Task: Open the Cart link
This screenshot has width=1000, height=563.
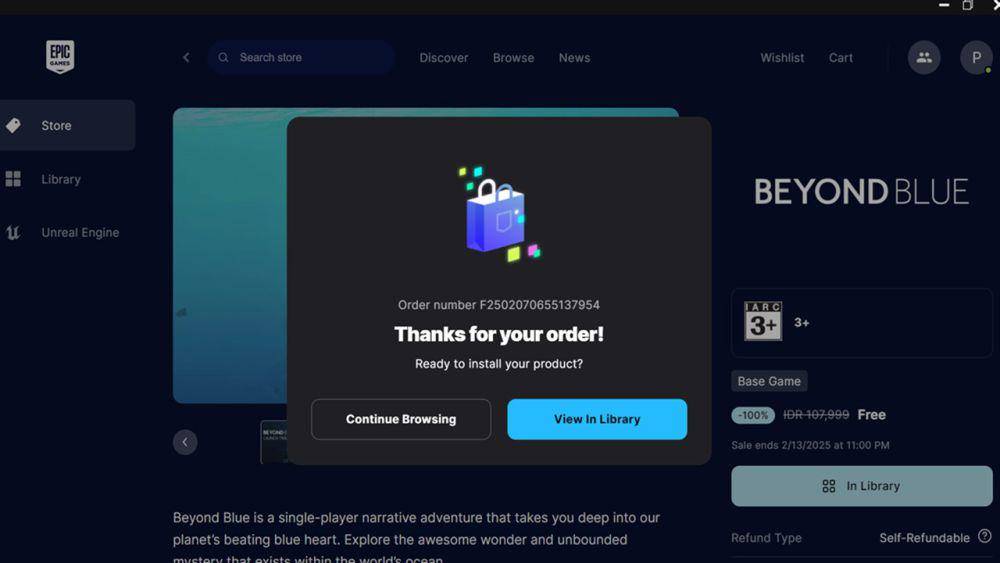Action: pos(841,57)
